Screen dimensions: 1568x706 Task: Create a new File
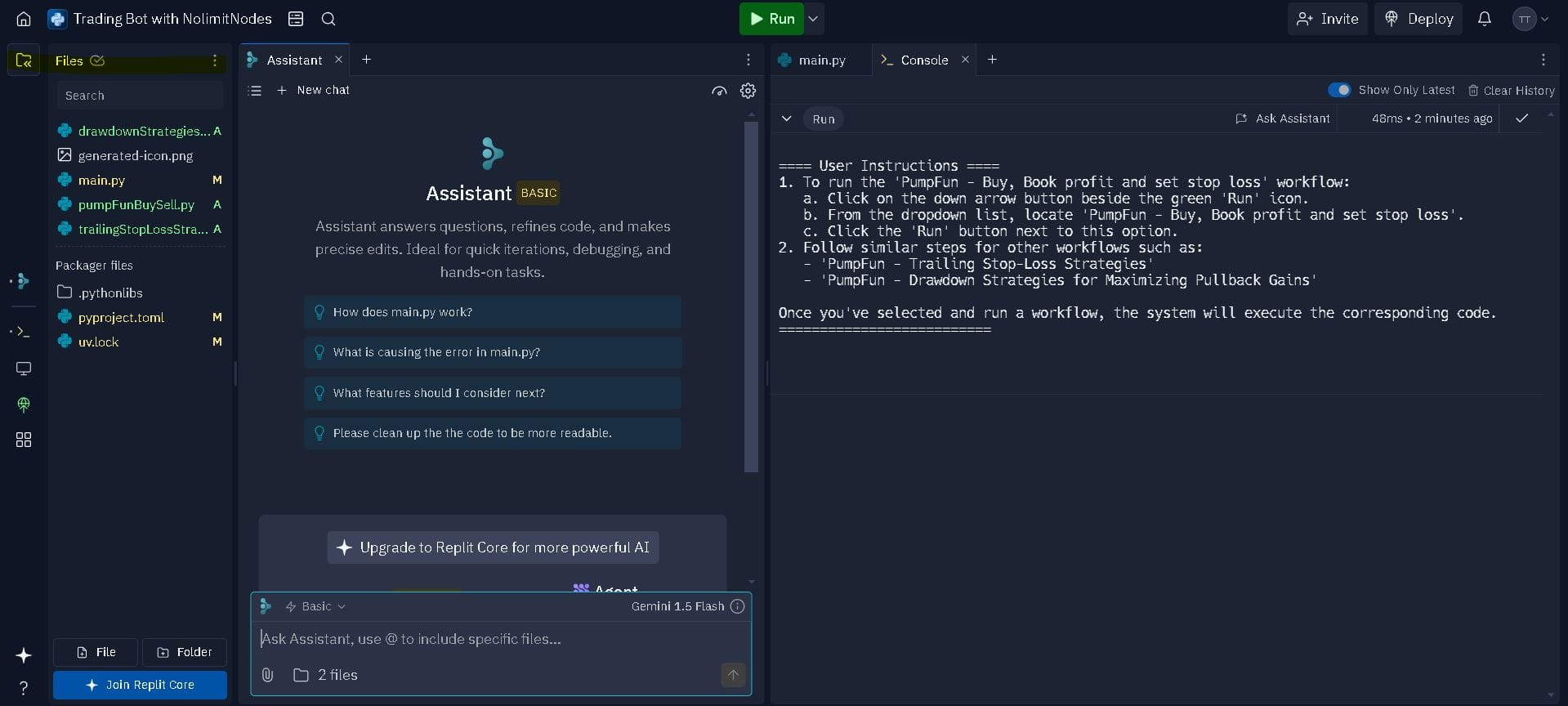tap(96, 652)
